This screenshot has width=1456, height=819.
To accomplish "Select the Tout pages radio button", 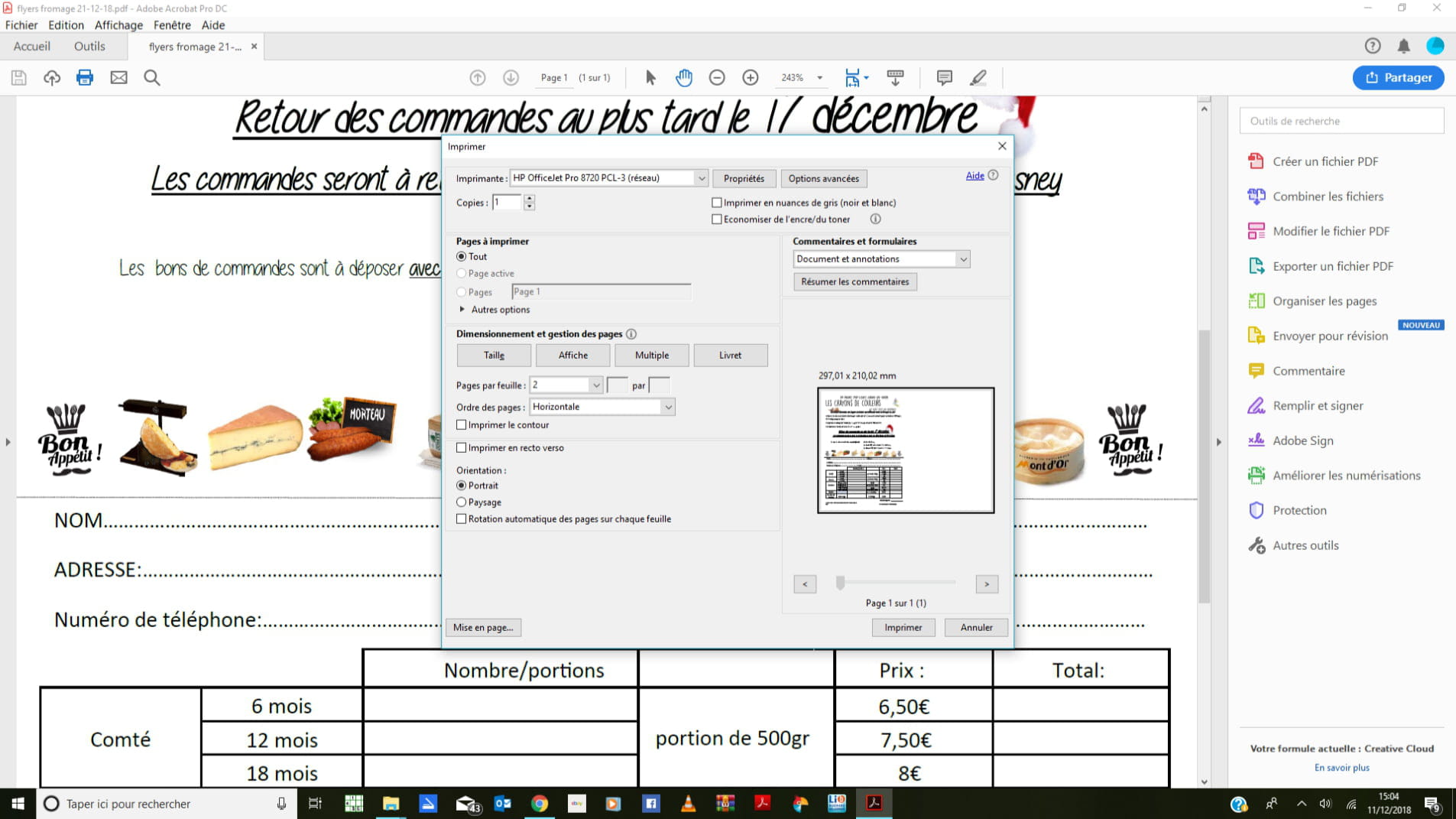I will pos(462,257).
